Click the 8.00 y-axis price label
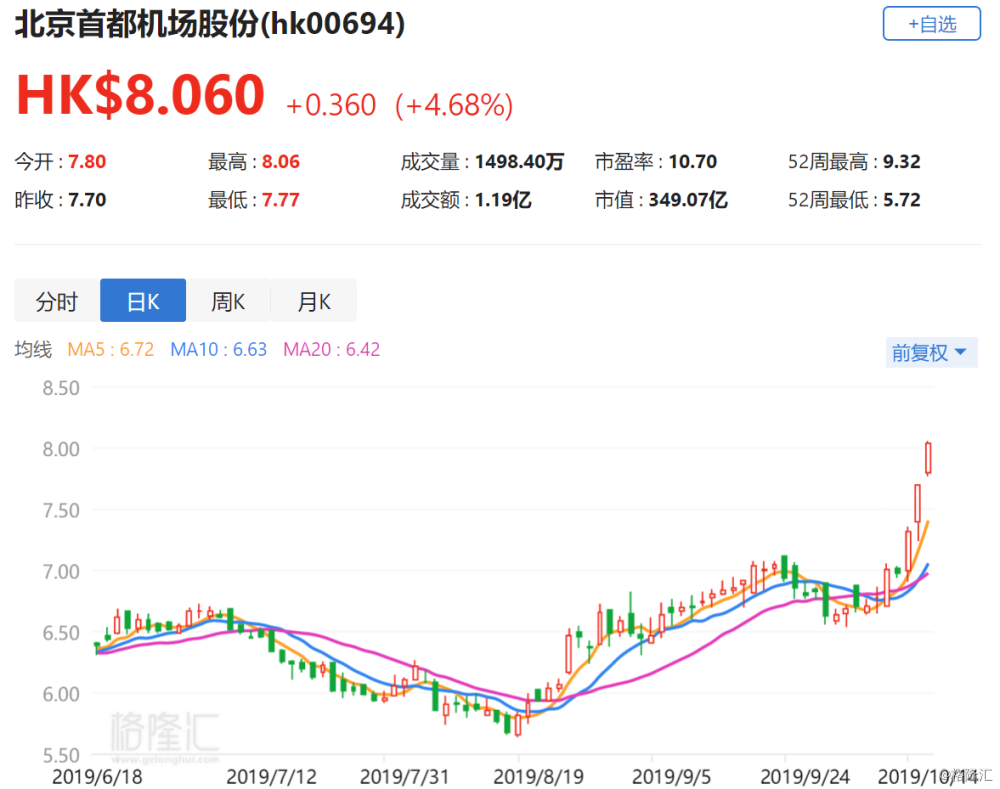 click(x=61, y=449)
